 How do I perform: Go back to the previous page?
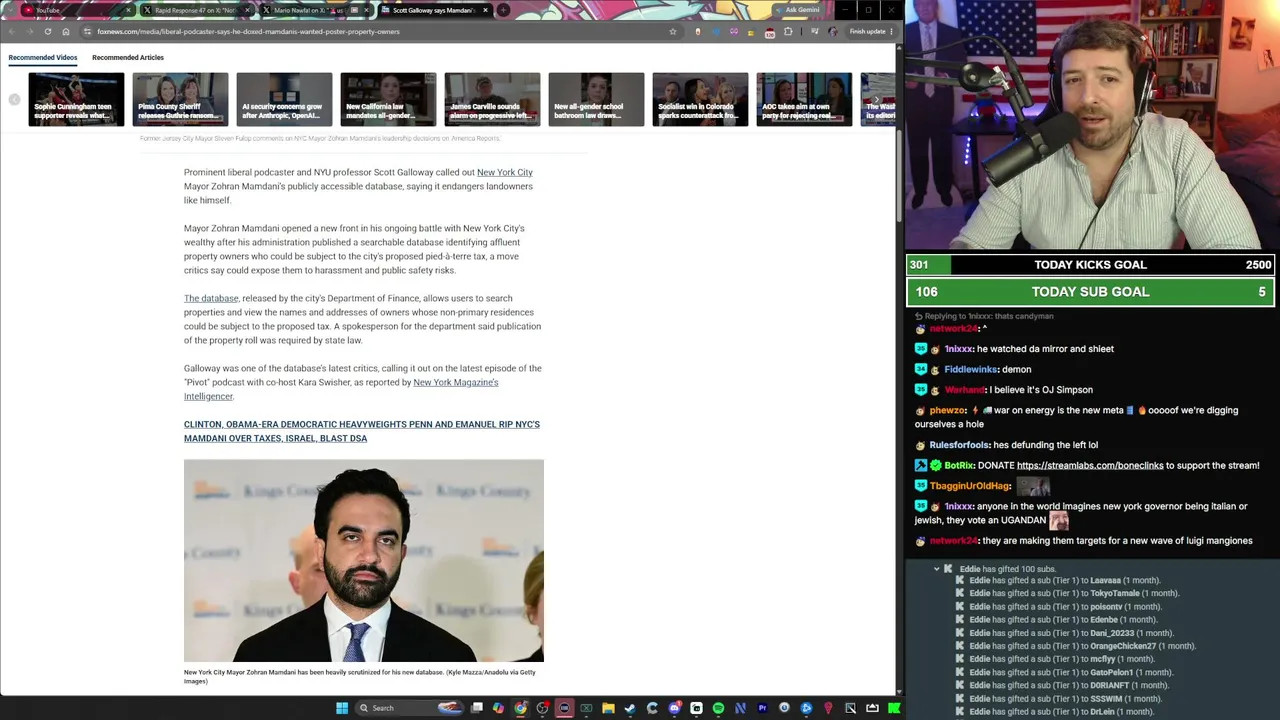[11, 31]
